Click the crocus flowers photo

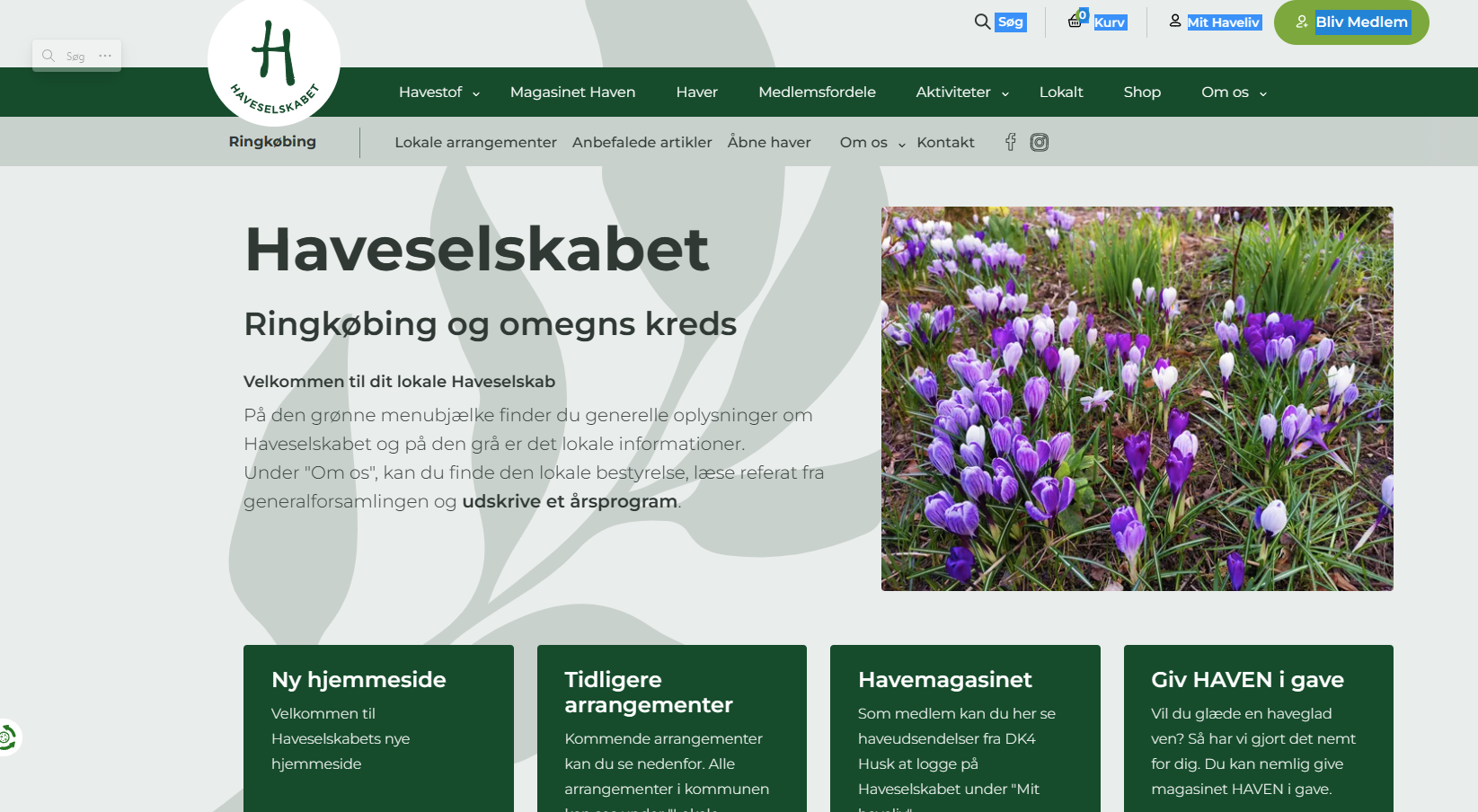[x=1137, y=399]
